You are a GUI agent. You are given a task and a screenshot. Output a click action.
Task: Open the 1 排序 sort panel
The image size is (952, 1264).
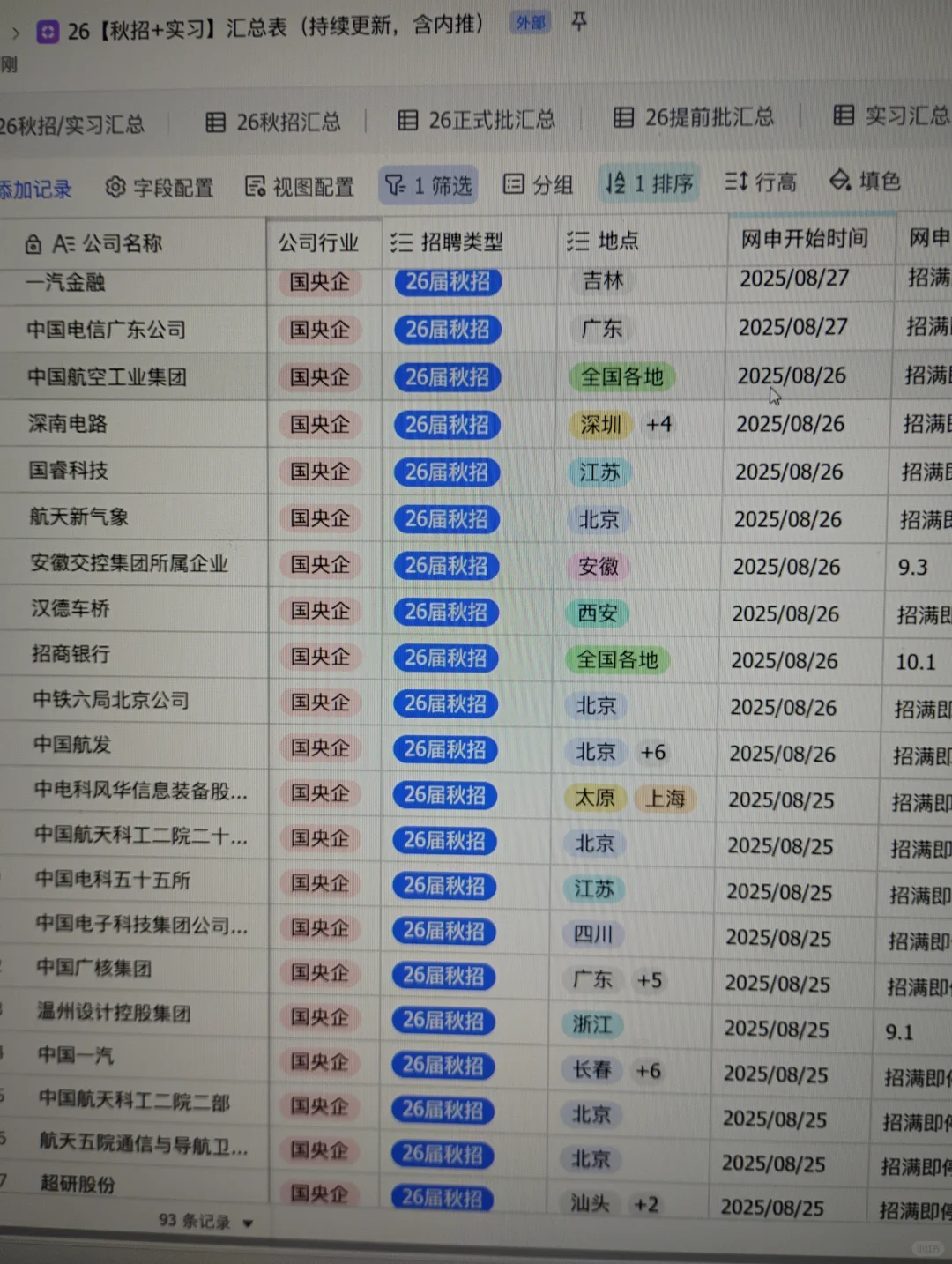coord(650,183)
